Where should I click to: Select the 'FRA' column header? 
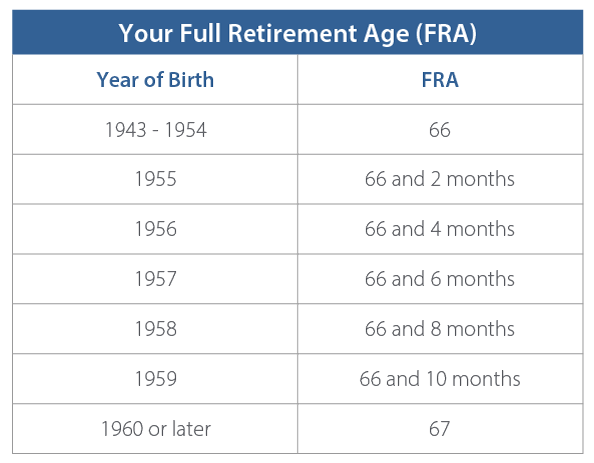(440, 80)
